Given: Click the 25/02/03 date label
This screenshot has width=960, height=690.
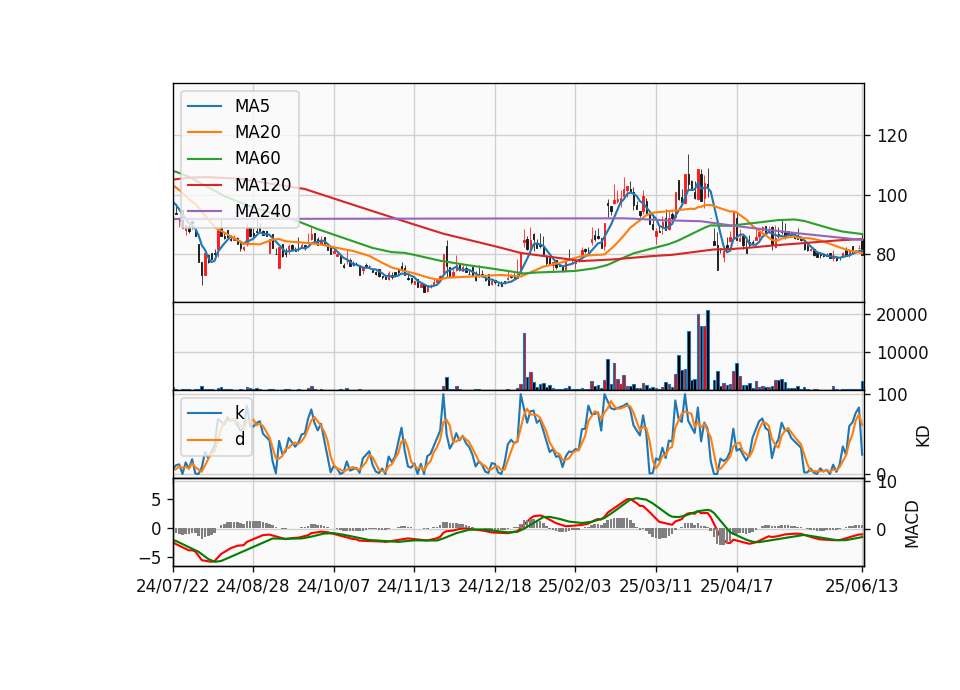Looking at the screenshot, I should coord(575,586).
